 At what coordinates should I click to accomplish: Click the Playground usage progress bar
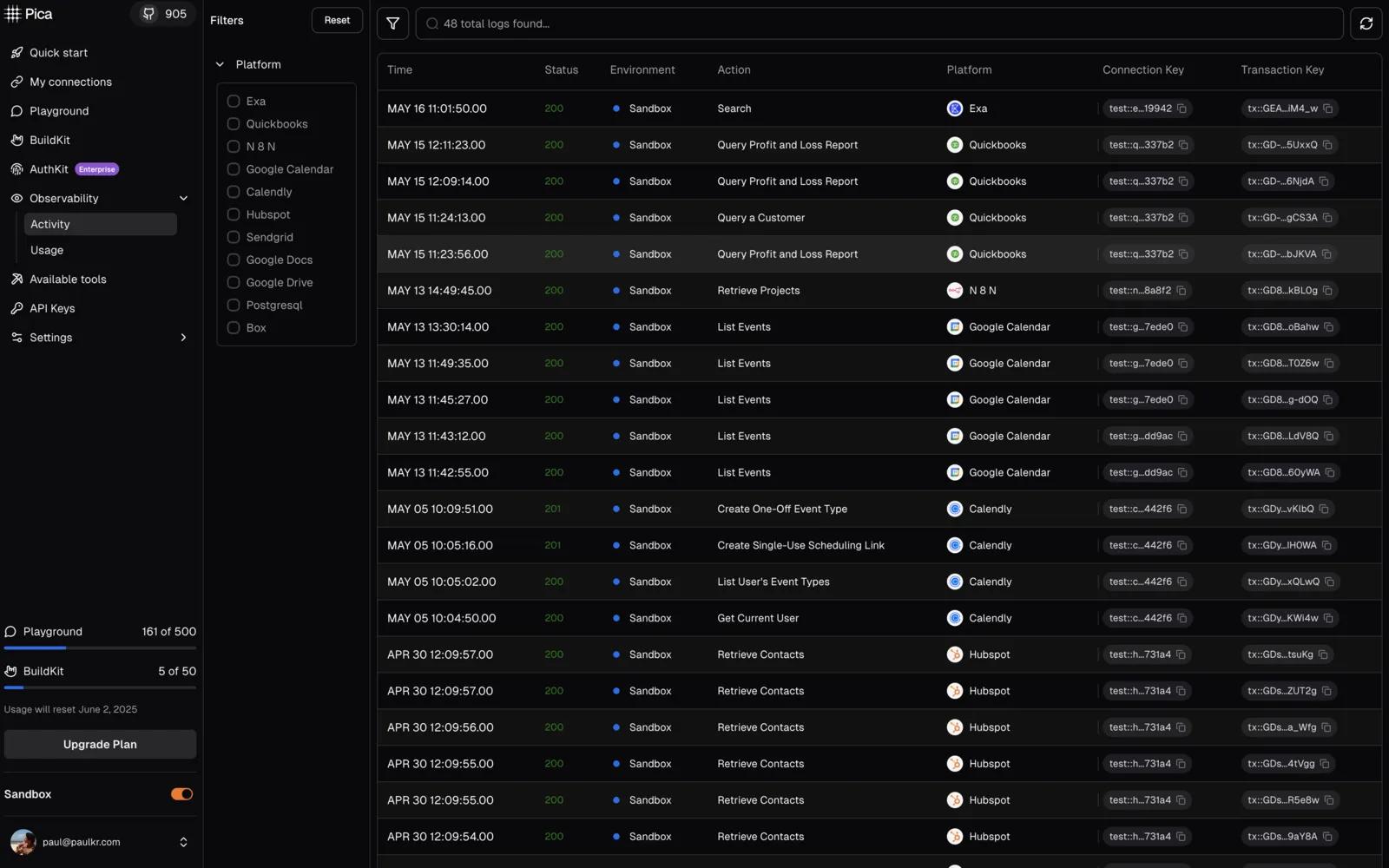(100, 648)
